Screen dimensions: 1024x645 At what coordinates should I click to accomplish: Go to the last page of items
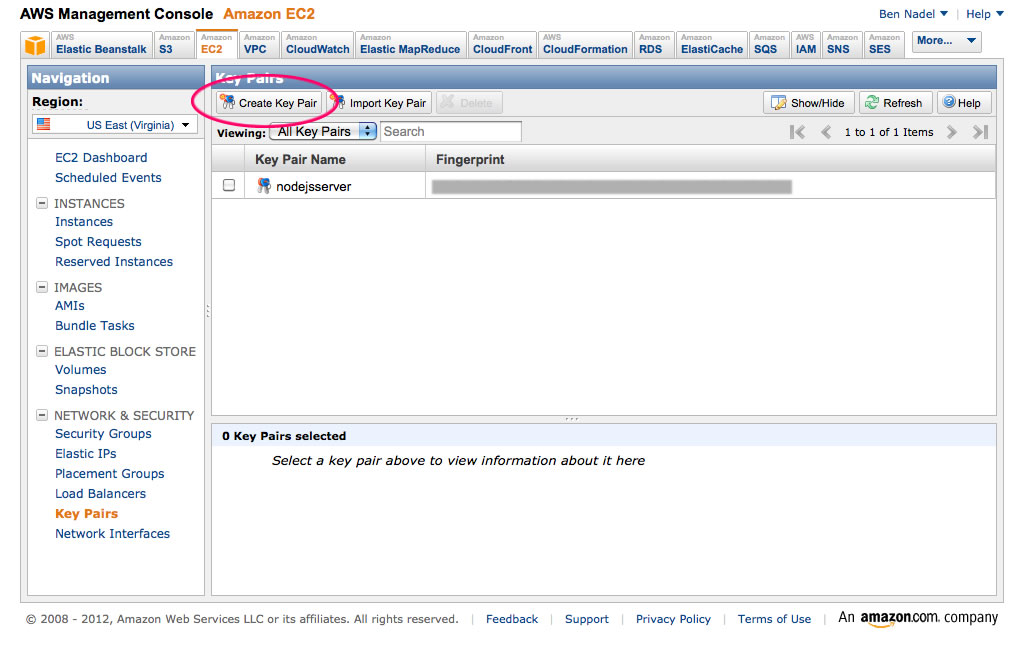pyautogui.click(x=980, y=132)
